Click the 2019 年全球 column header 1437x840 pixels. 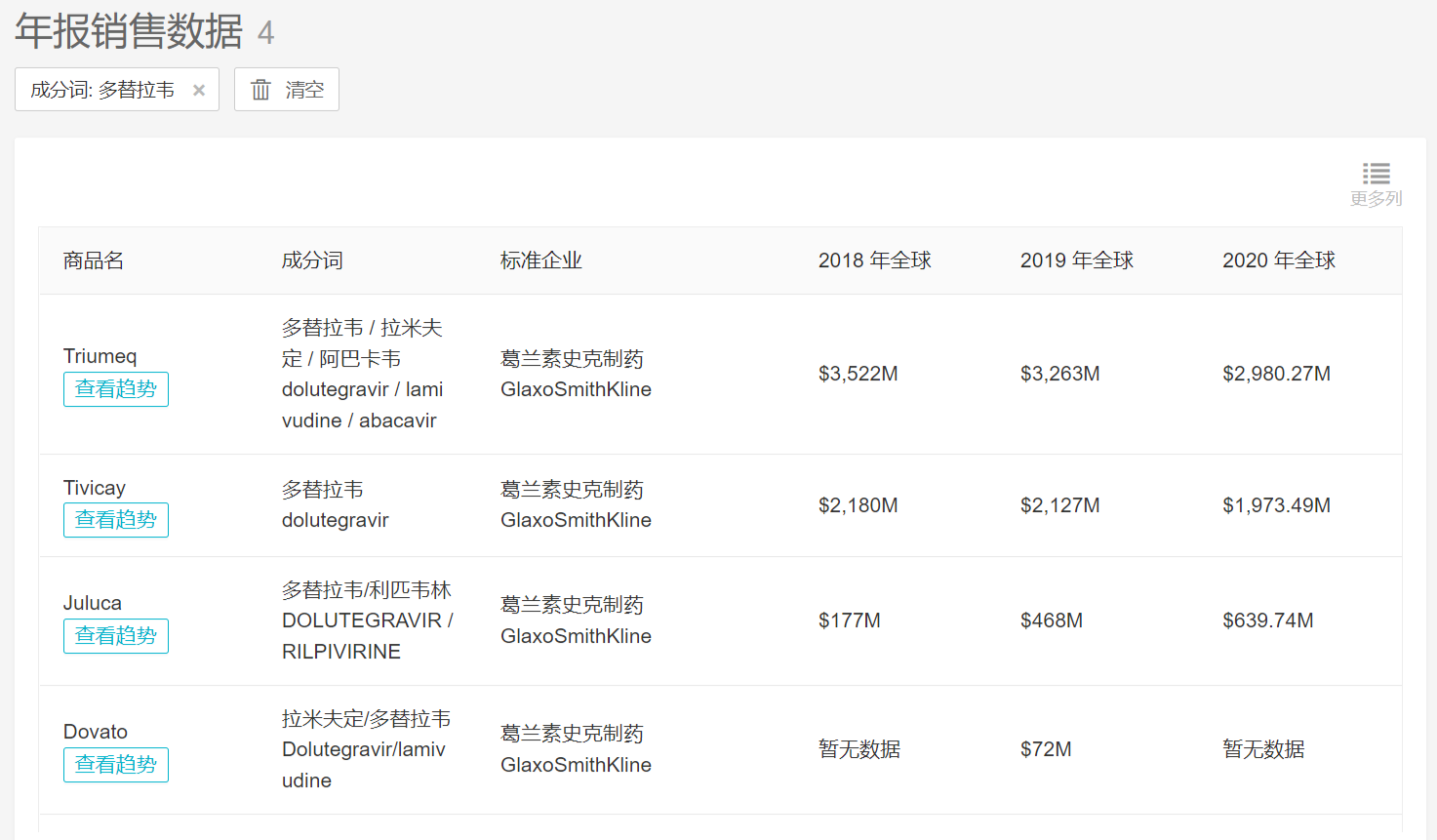tap(1077, 260)
